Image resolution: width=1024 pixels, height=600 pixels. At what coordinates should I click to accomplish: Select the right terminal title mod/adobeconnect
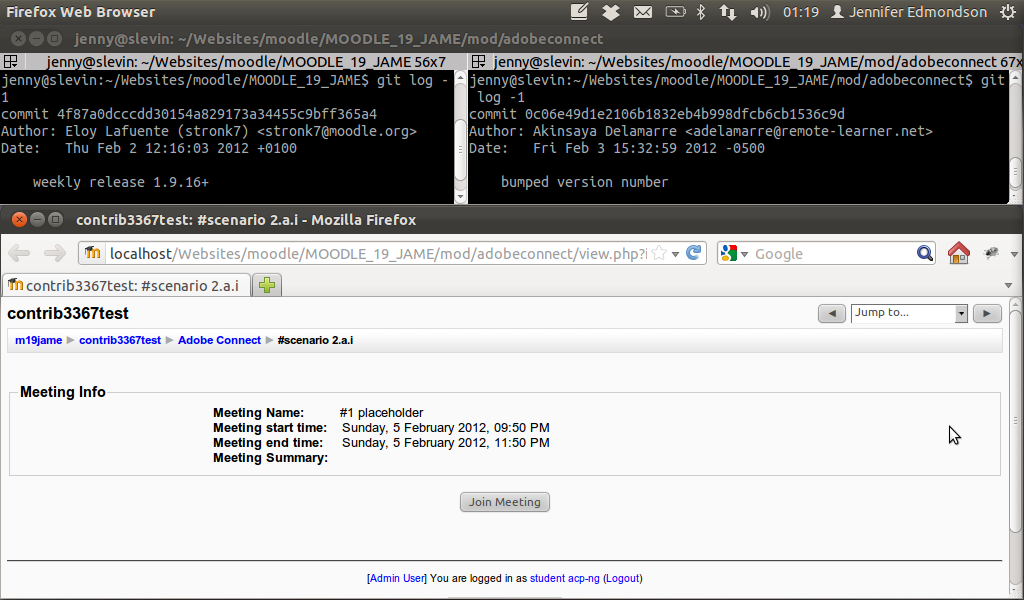[758, 62]
